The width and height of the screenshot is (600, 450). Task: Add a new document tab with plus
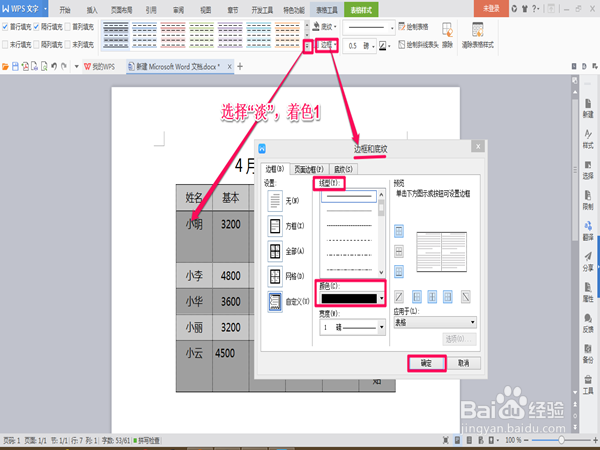[x=240, y=67]
